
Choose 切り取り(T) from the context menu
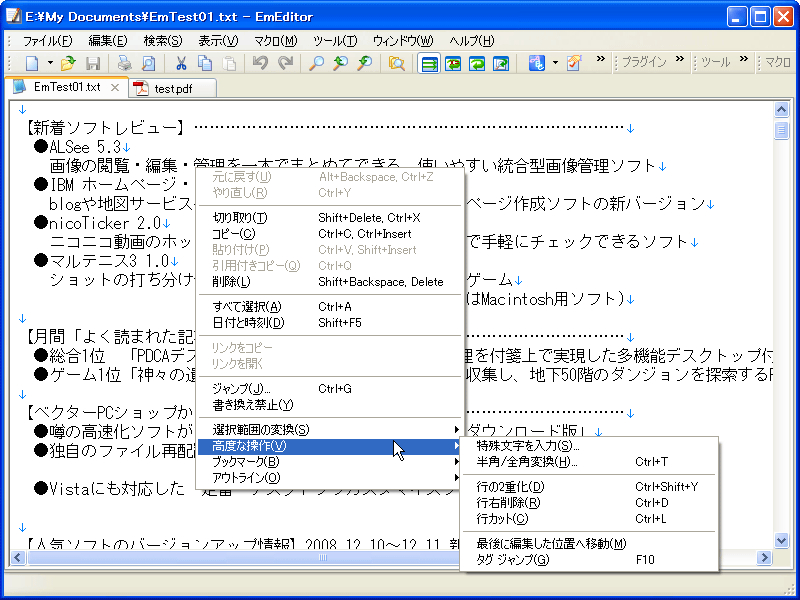click(330, 218)
